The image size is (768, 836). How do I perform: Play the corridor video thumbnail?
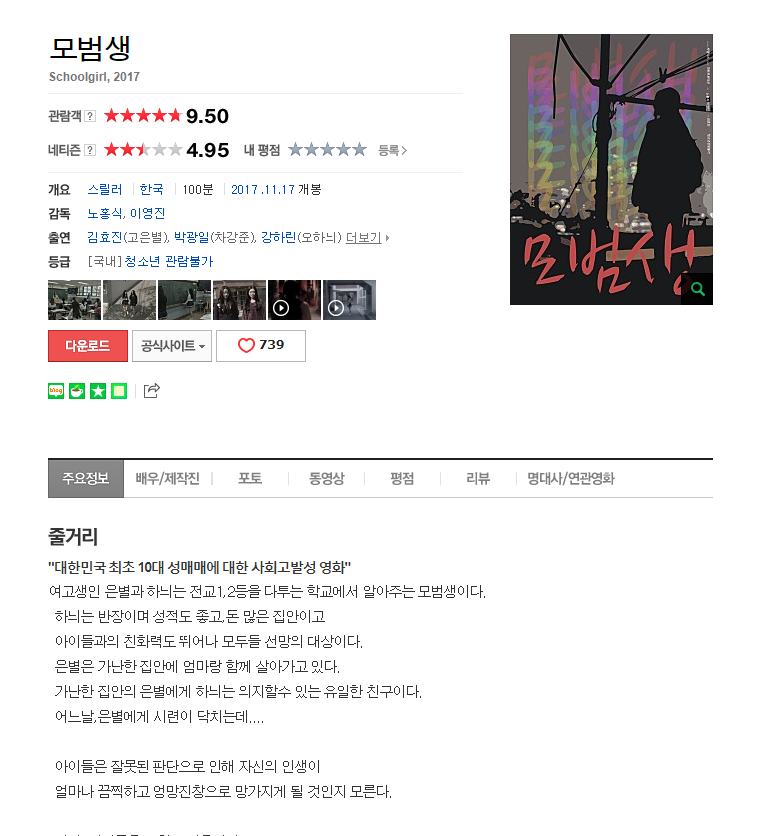click(349, 300)
